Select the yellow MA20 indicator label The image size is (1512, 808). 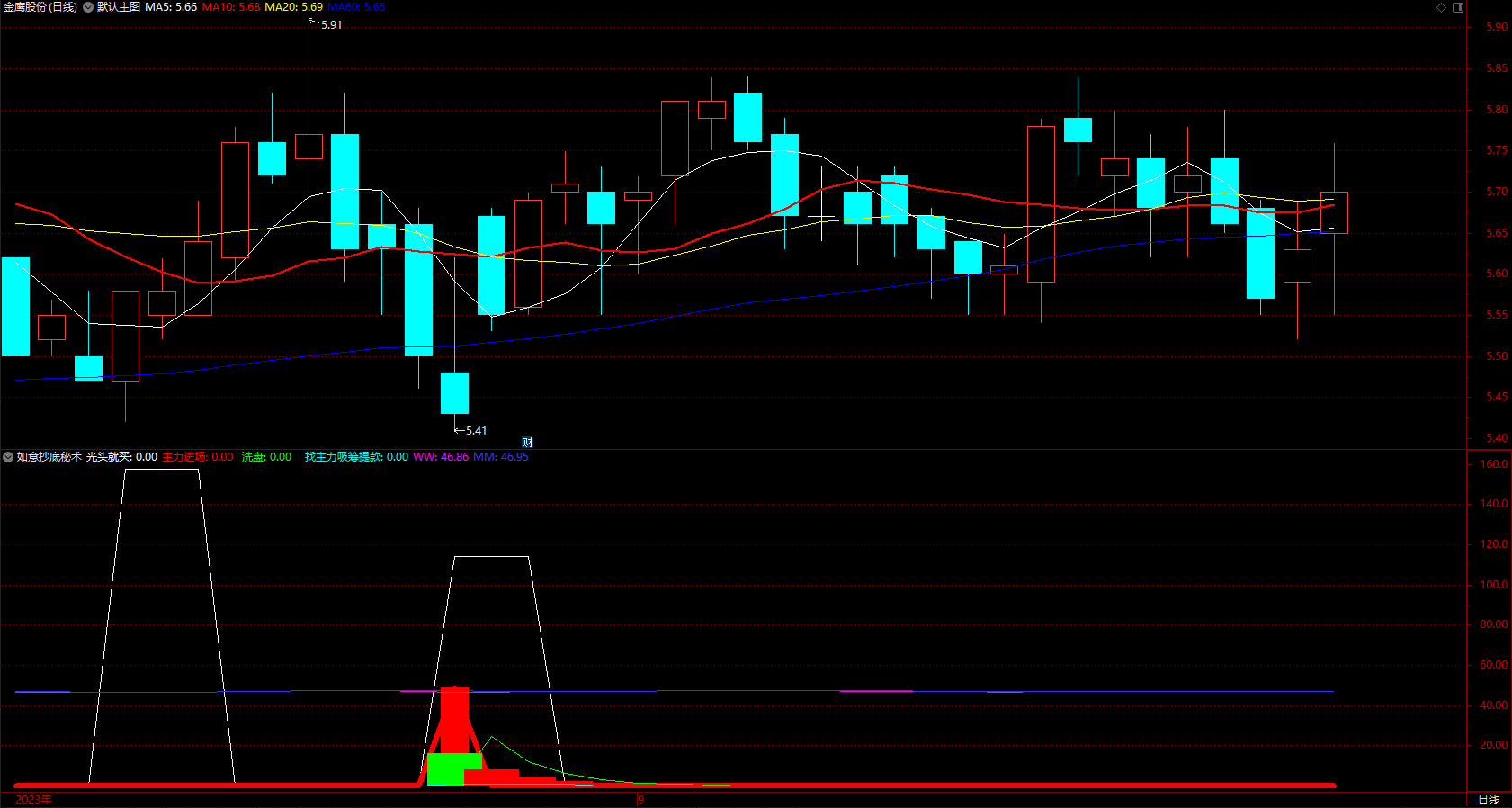point(293,7)
